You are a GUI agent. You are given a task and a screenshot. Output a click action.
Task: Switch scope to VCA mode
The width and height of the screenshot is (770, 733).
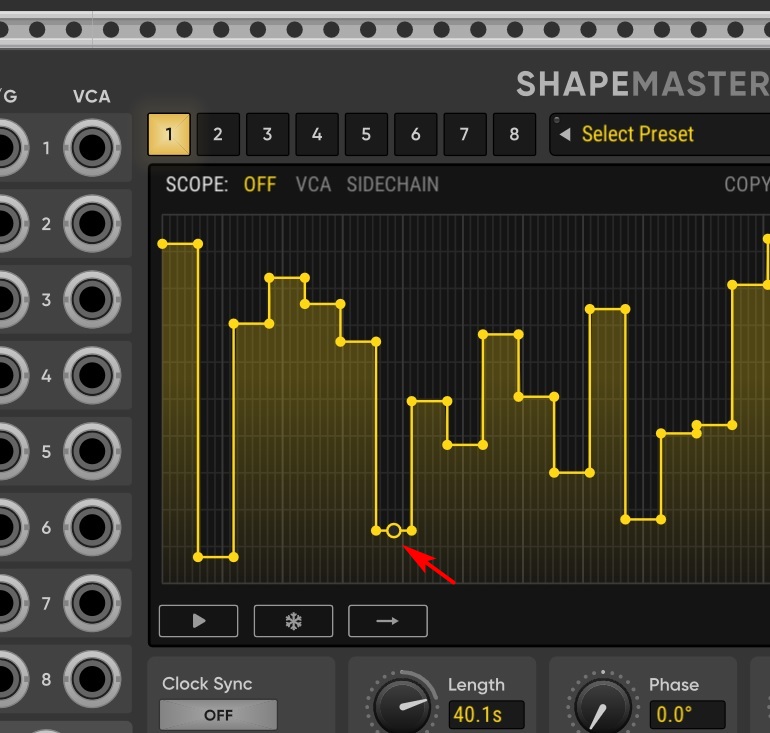(313, 185)
